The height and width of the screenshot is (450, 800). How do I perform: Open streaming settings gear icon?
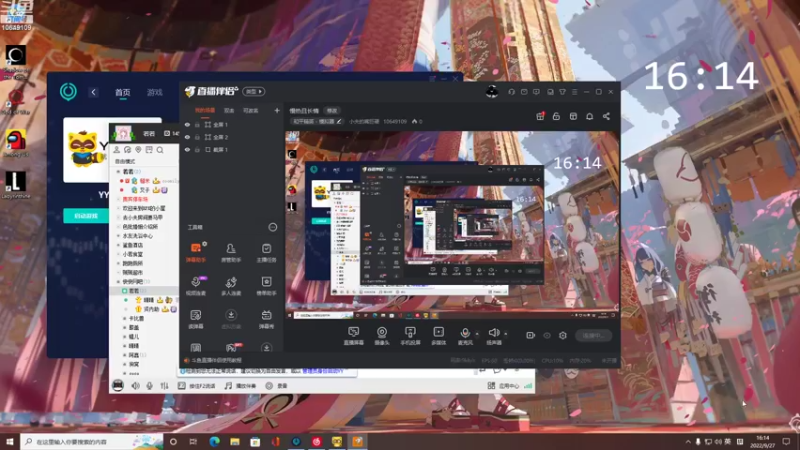click(563, 335)
